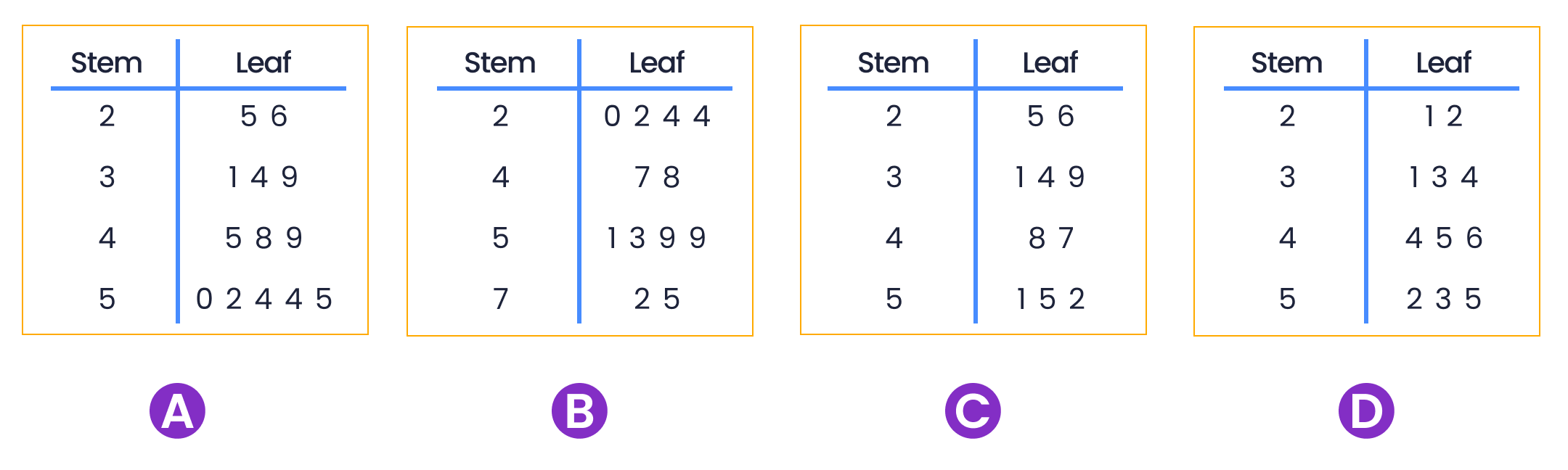Pick the purple D circle option

[x=1366, y=411]
